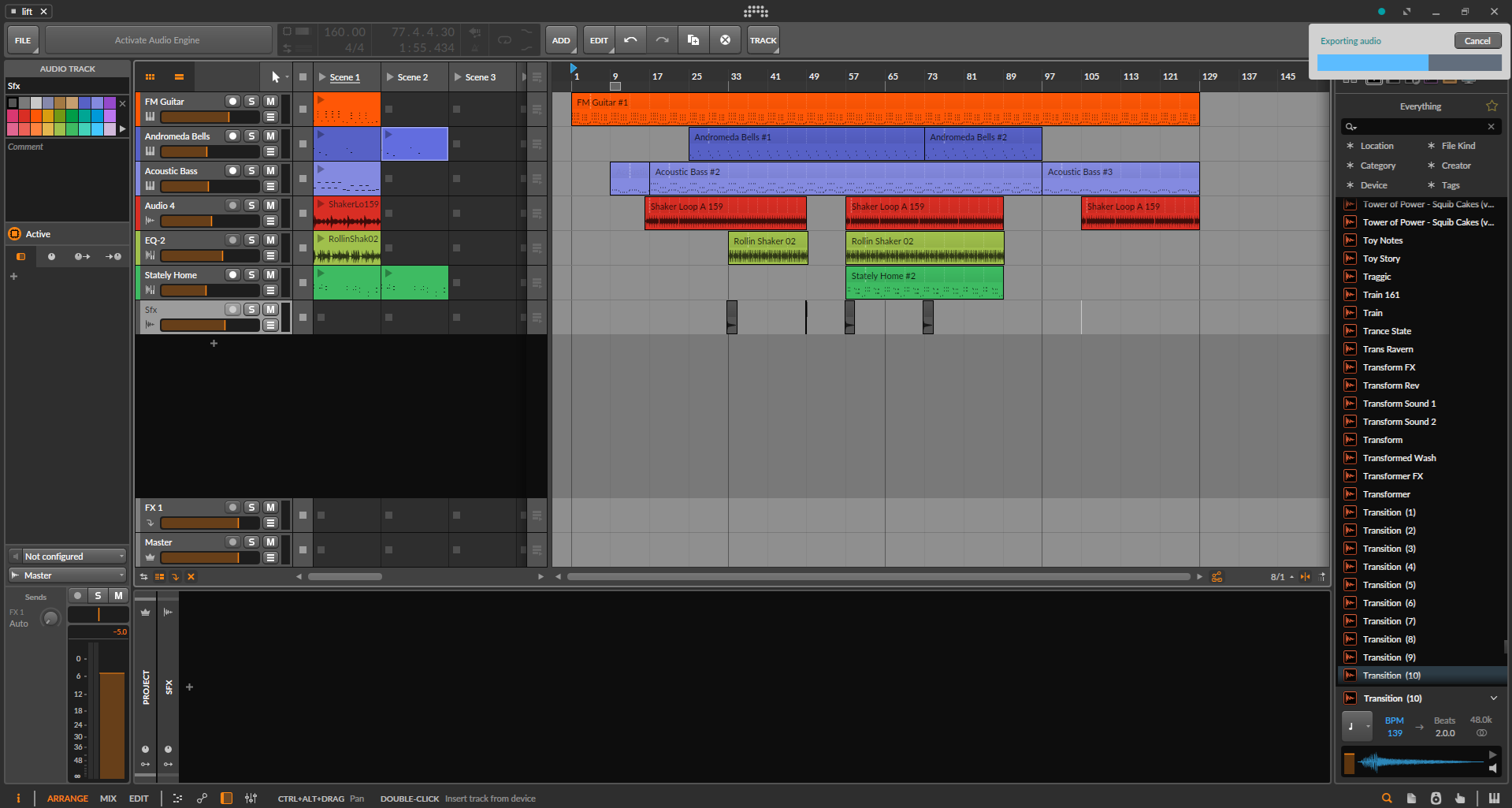Solo the EQ-2 track
The height and width of the screenshot is (808, 1512).
pos(251,240)
